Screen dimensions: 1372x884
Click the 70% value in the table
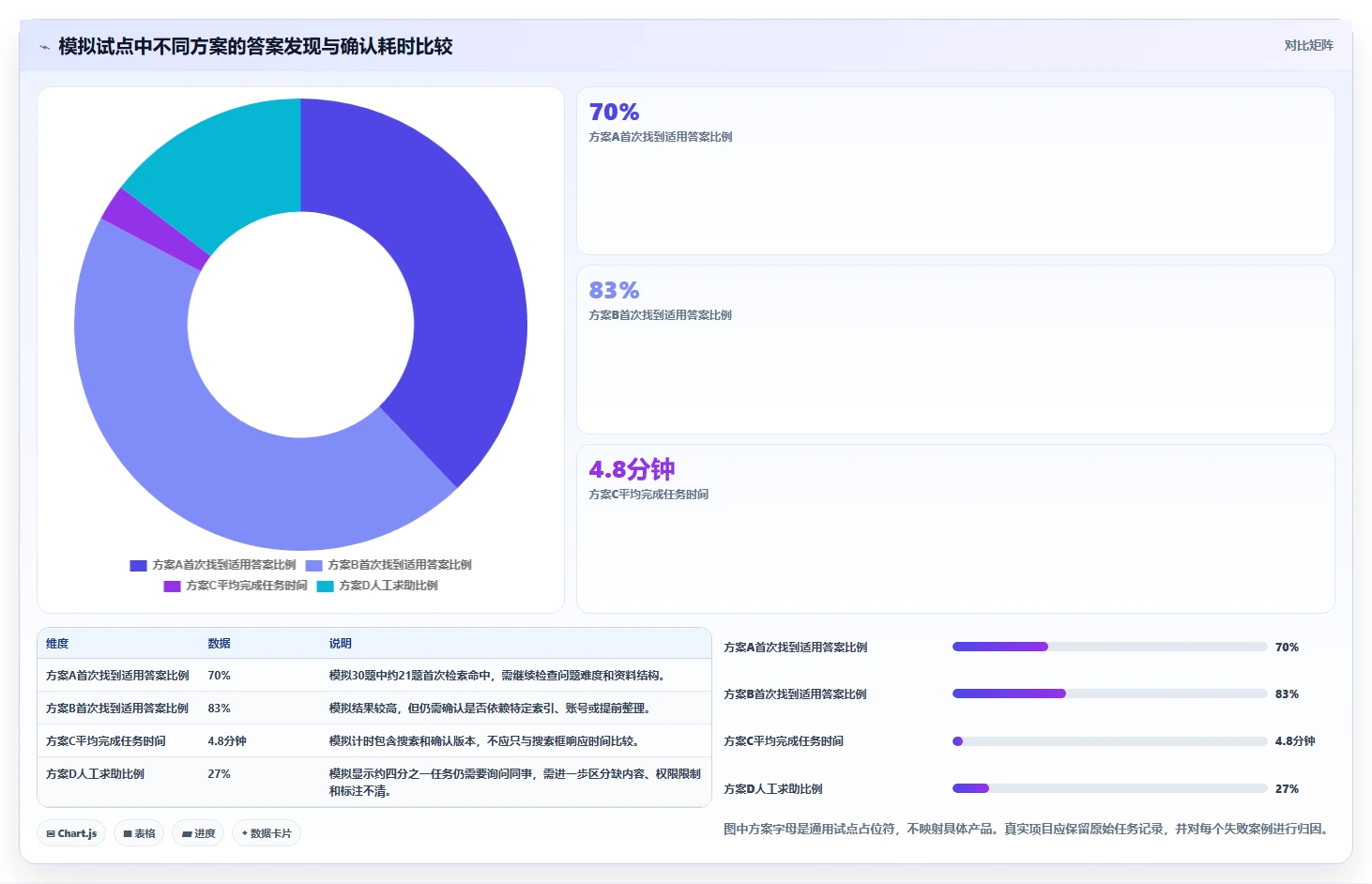point(219,676)
